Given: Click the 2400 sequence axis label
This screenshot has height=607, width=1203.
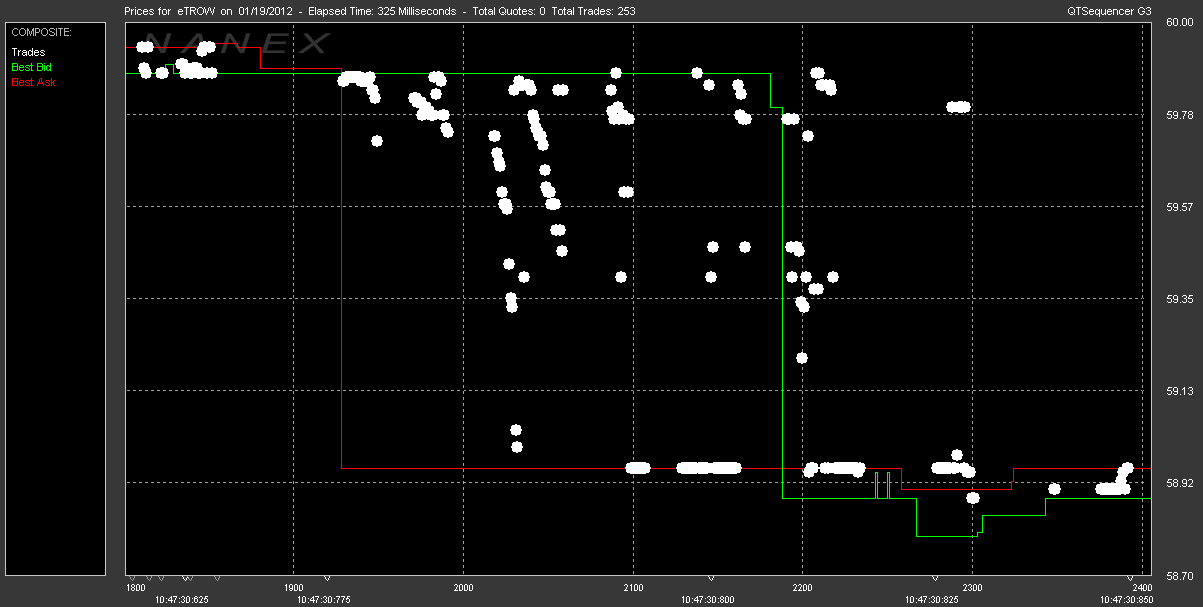Looking at the screenshot, I should click(1141, 589).
